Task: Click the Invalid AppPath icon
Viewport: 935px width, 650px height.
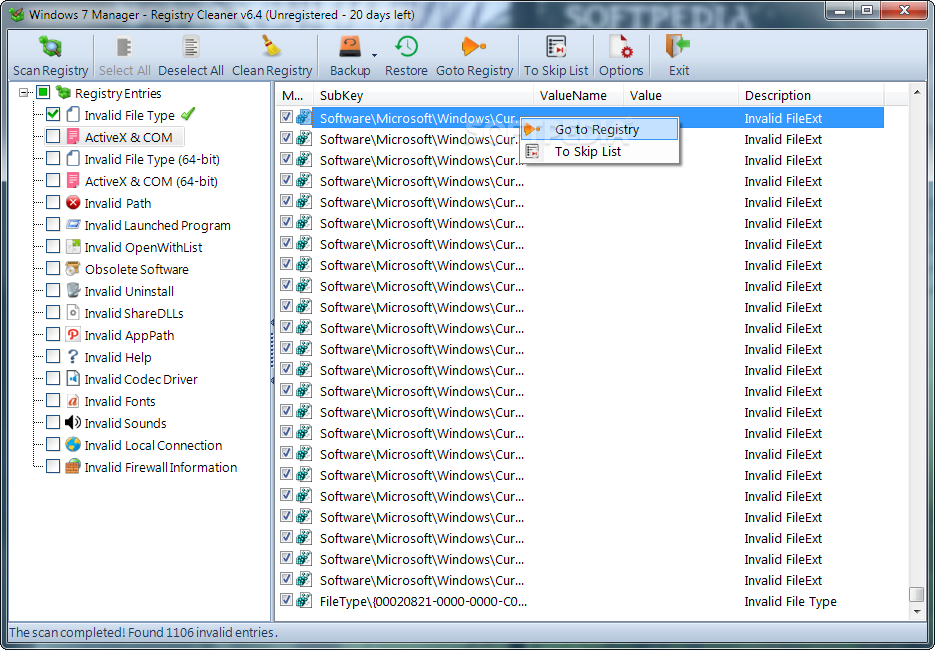Action: coord(73,335)
